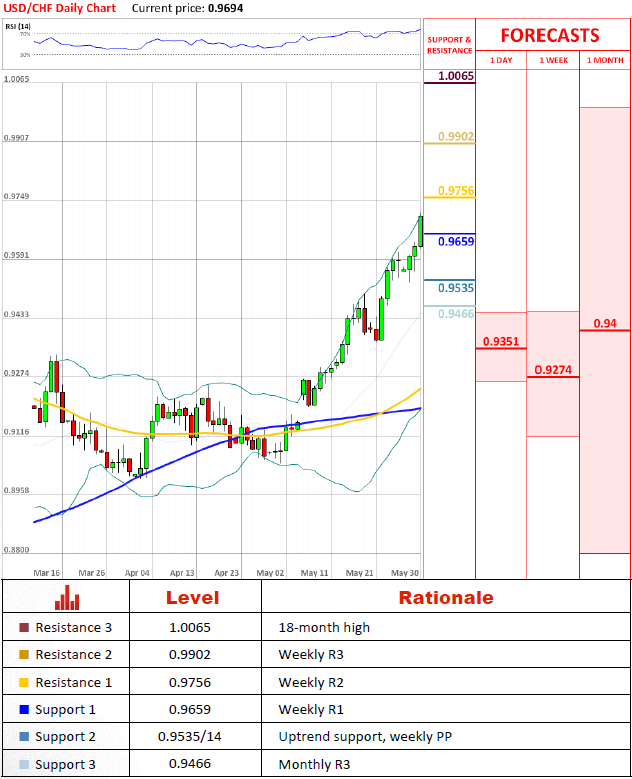
Task: Click the Support 2 steel blue color swatch
Action: click(x=24, y=736)
